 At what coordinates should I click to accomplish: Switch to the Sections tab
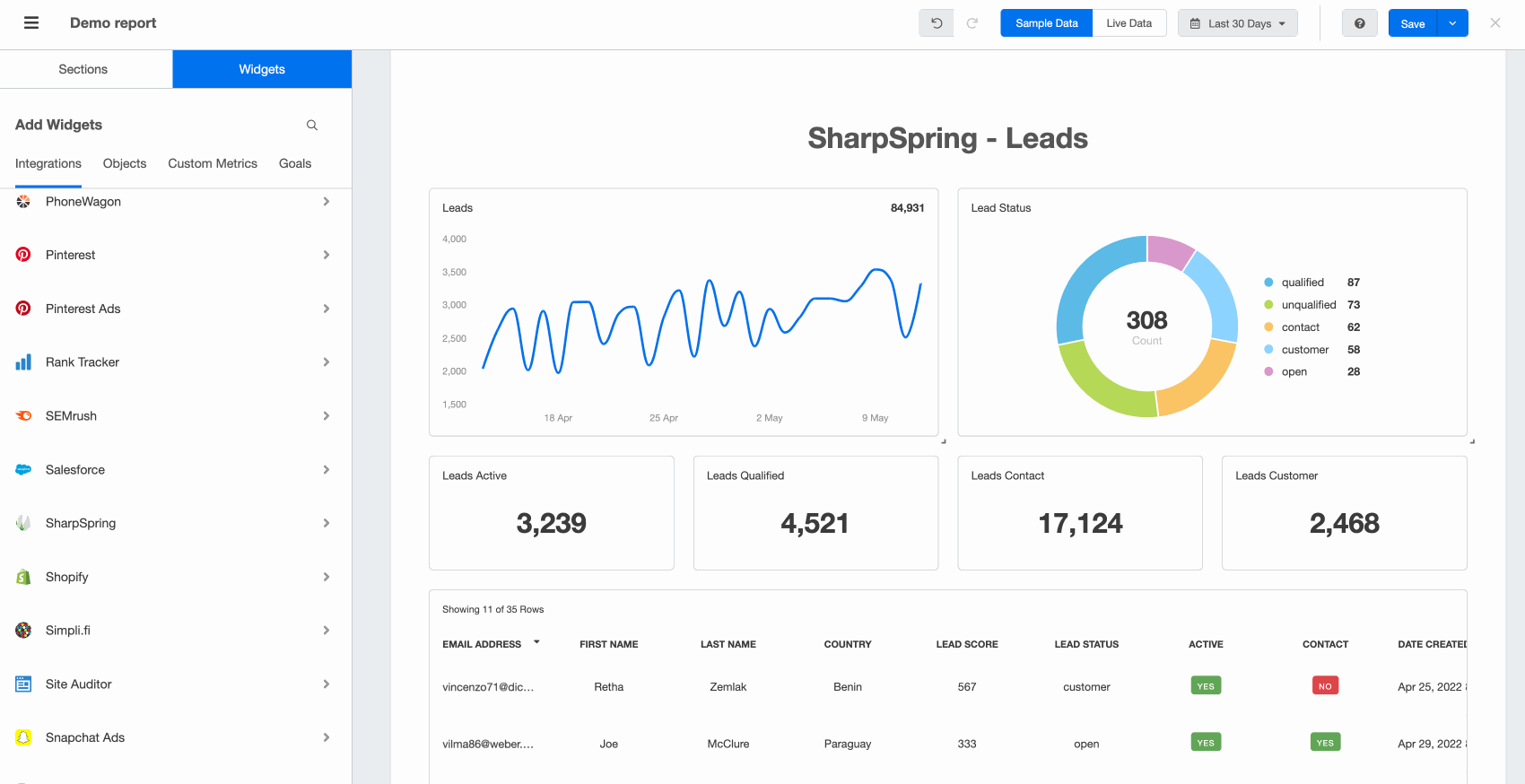[x=83, y=69]
